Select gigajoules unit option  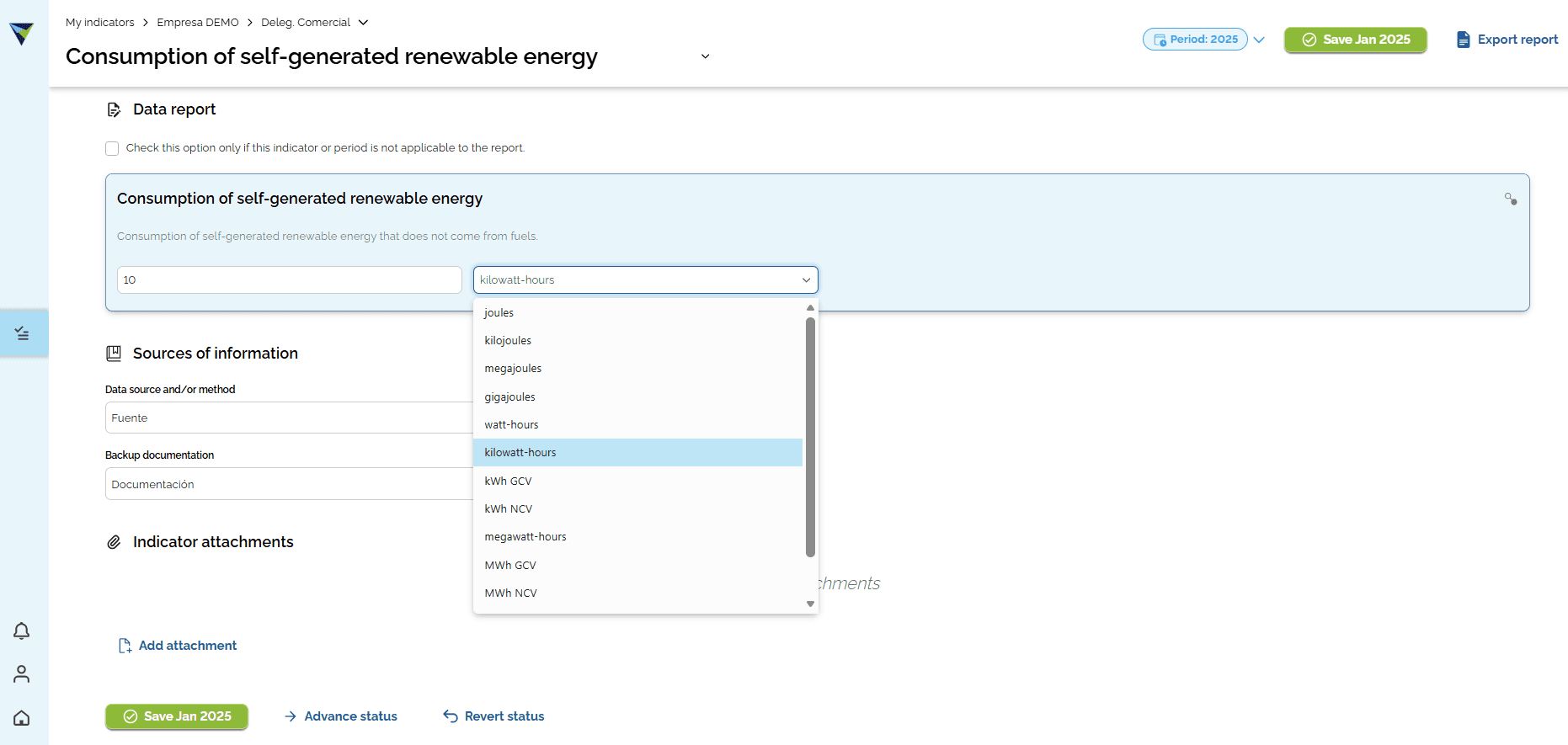637,396
